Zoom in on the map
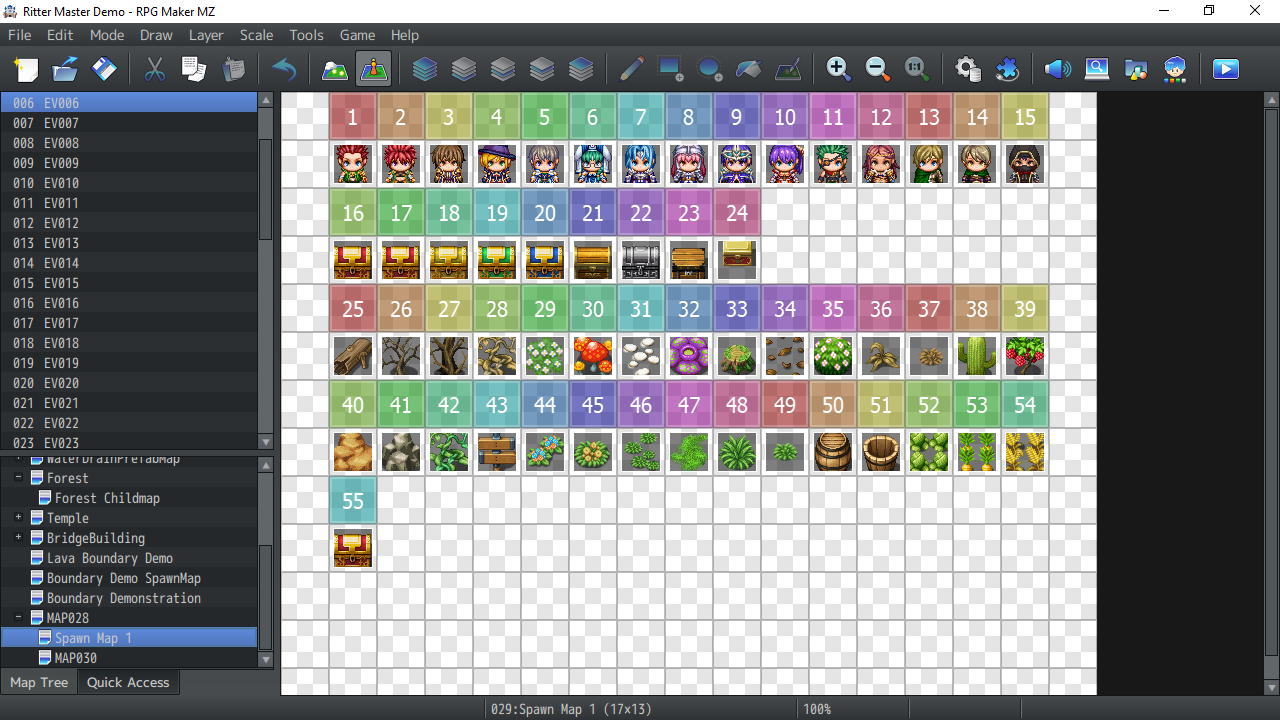The width and height of the screenshot is (1280, 720). [x=838, y=69]
